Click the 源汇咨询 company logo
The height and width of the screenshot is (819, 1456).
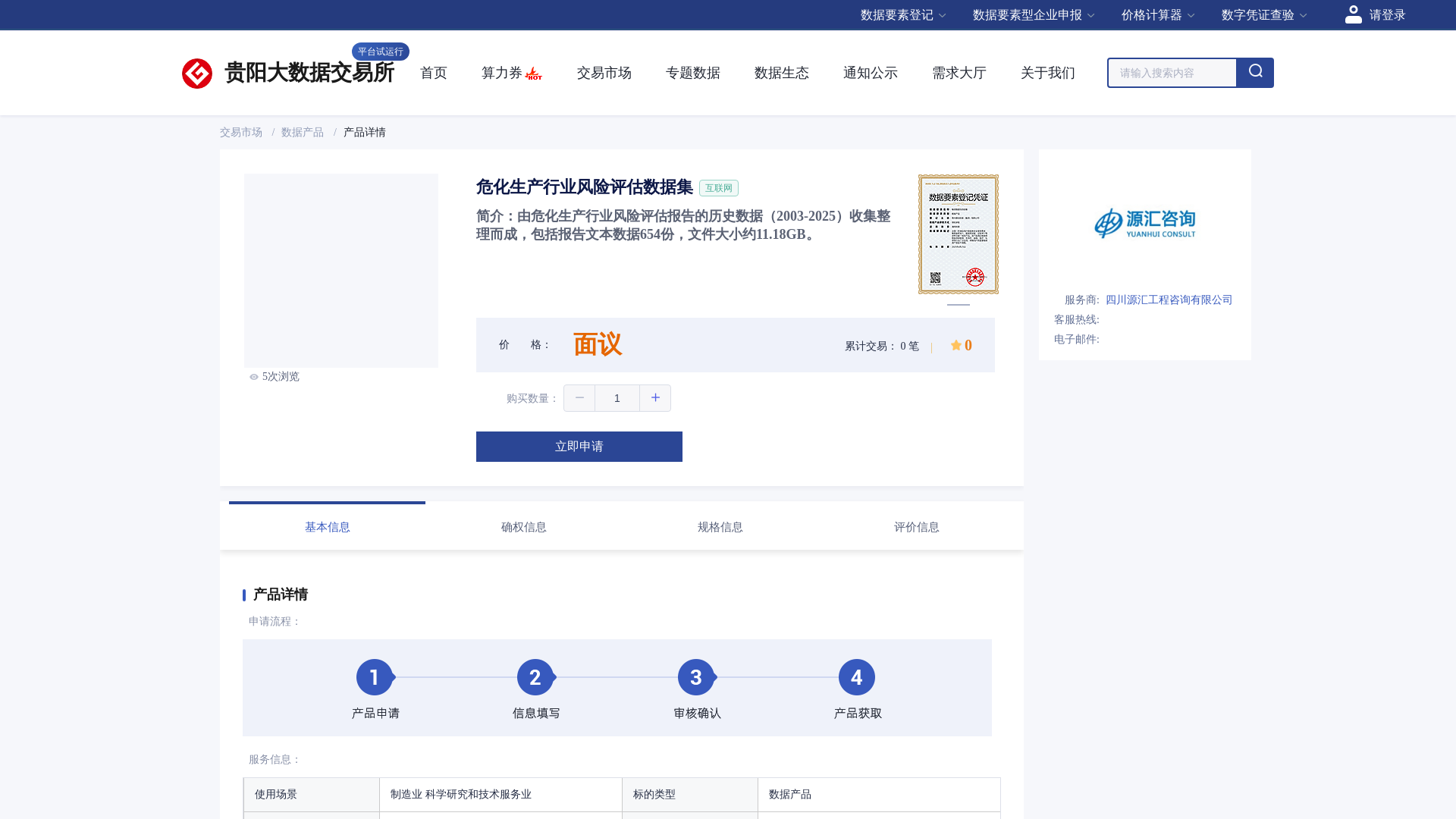(x=1145, y=223)
